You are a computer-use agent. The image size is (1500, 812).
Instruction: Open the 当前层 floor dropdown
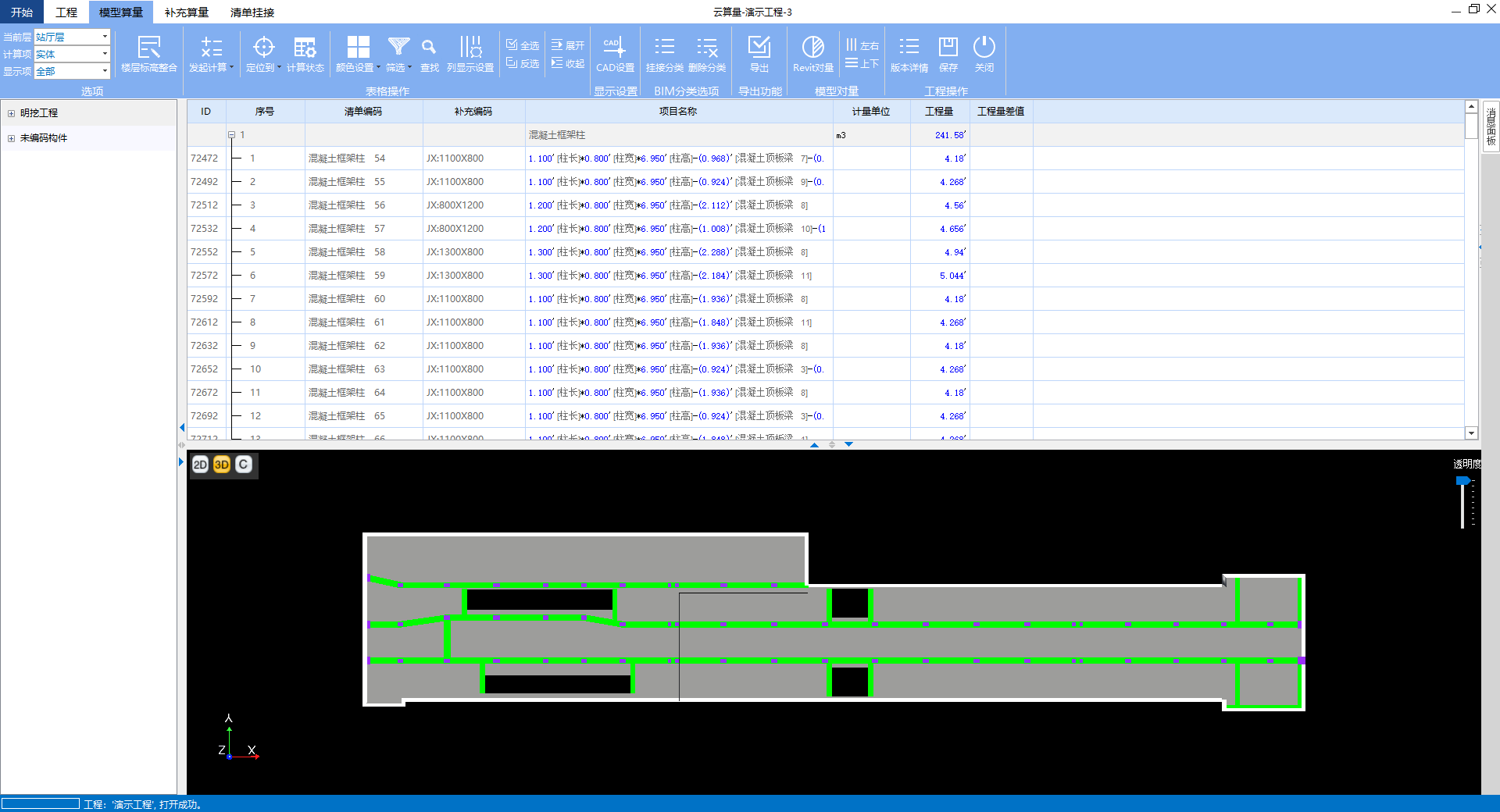click(105, 37)
